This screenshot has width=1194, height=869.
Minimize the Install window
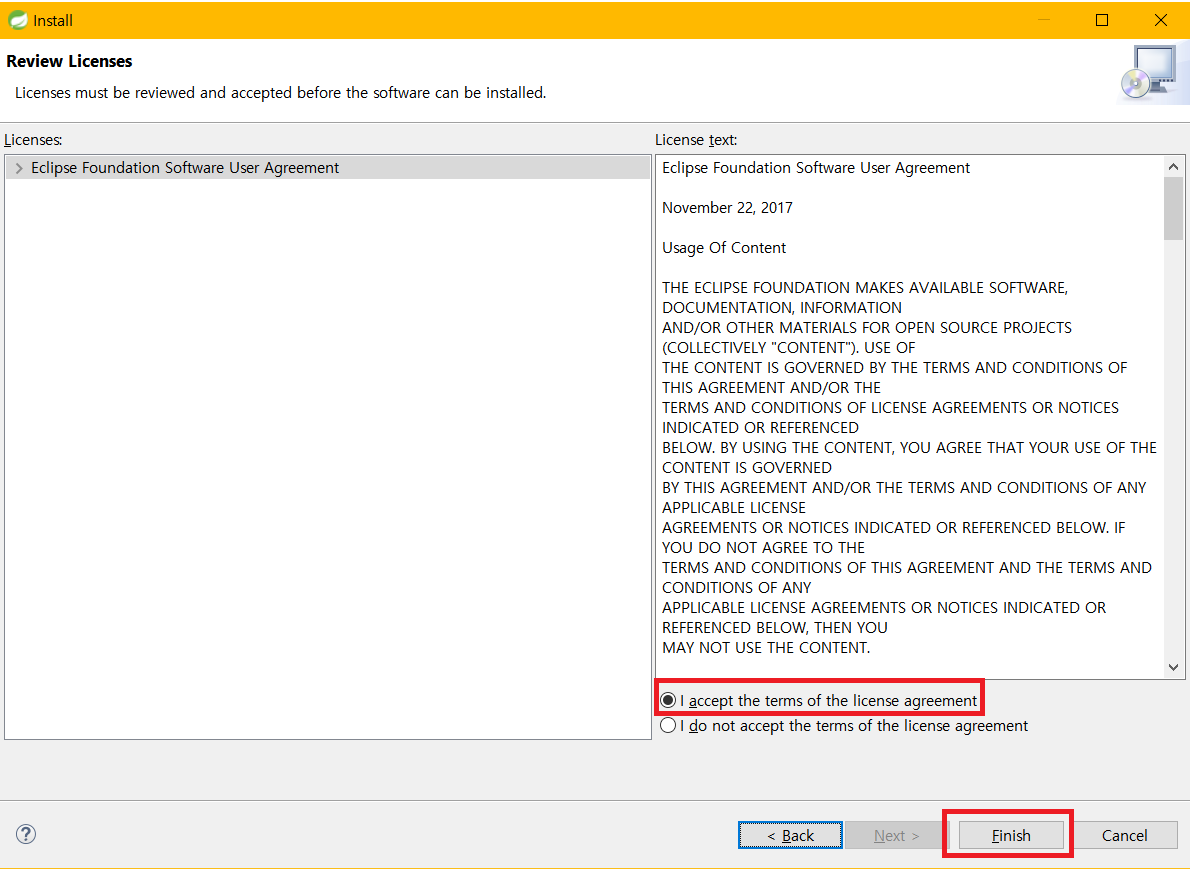[x=1043, y=20]
